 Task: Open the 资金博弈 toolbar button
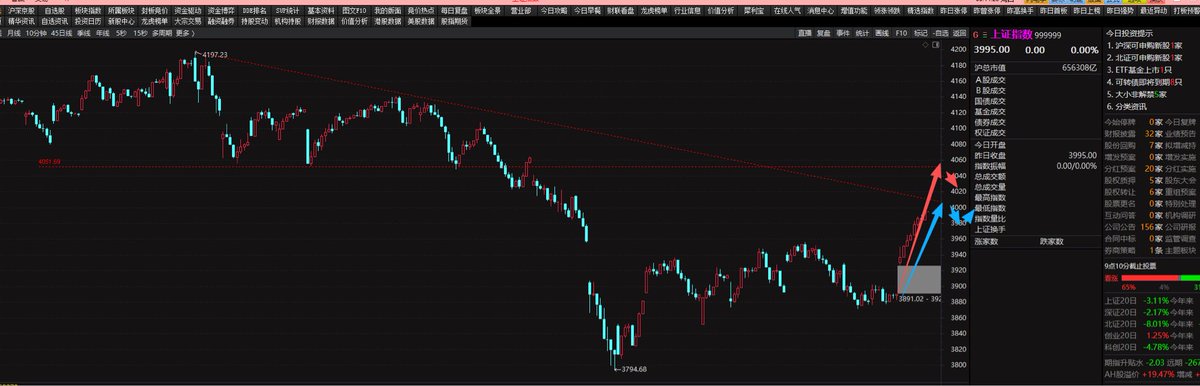point(221,10)
